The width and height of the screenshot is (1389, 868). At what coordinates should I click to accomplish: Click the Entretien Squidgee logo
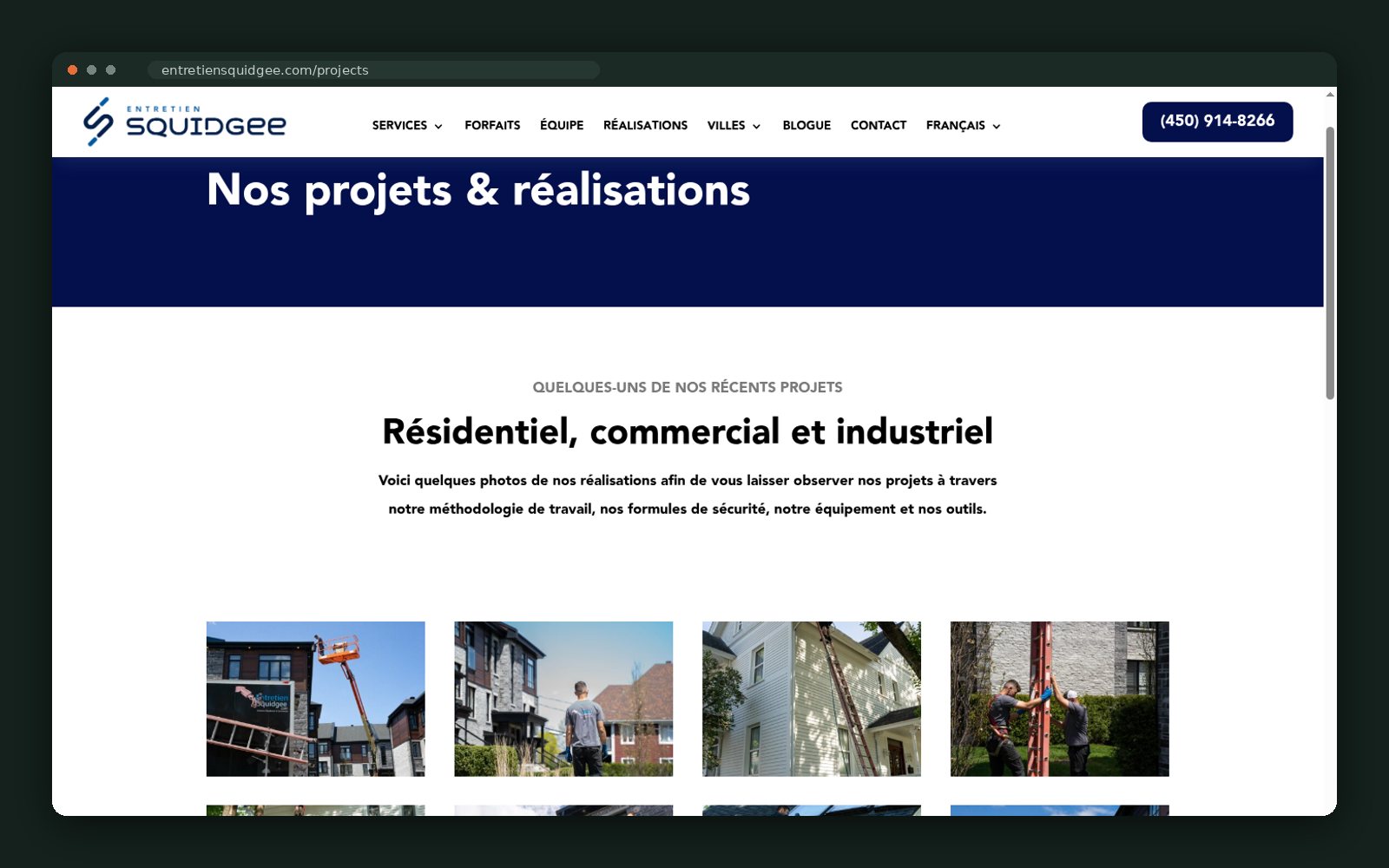point(184,122)
